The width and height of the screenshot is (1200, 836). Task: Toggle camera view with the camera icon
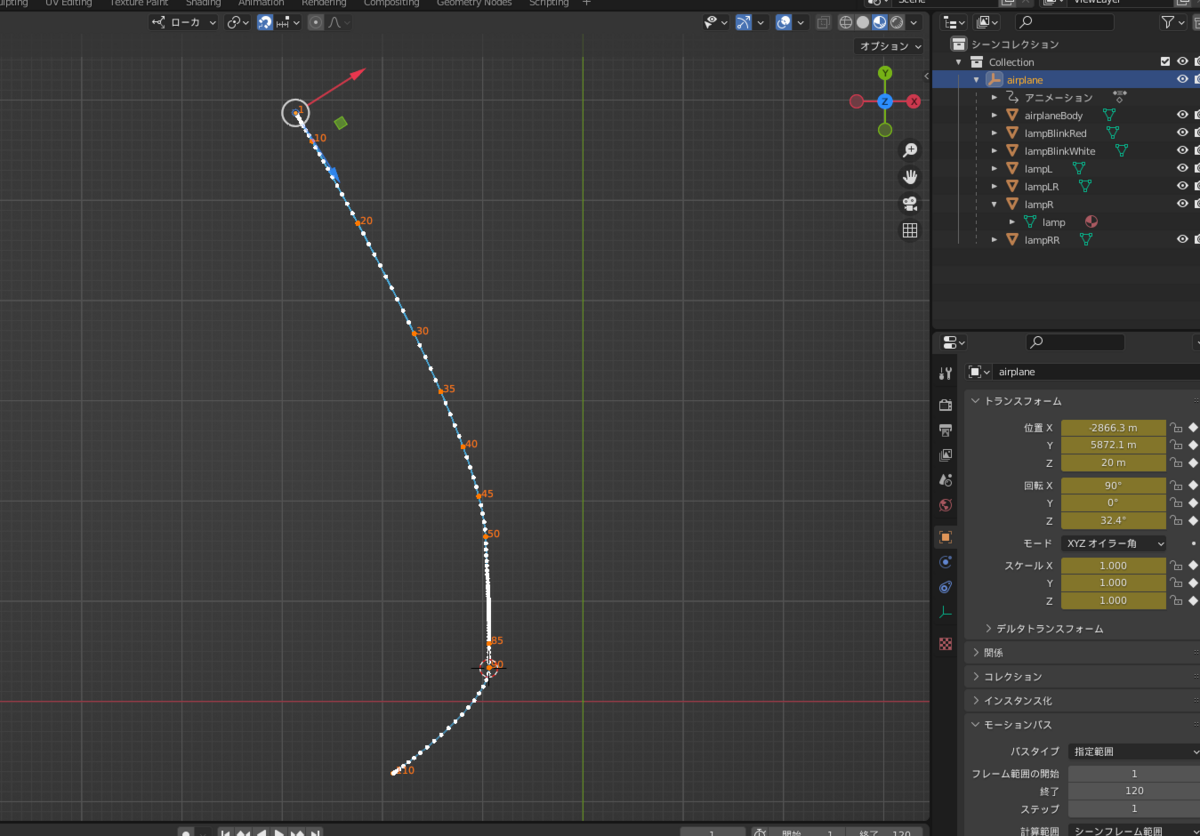coord(910,204)
